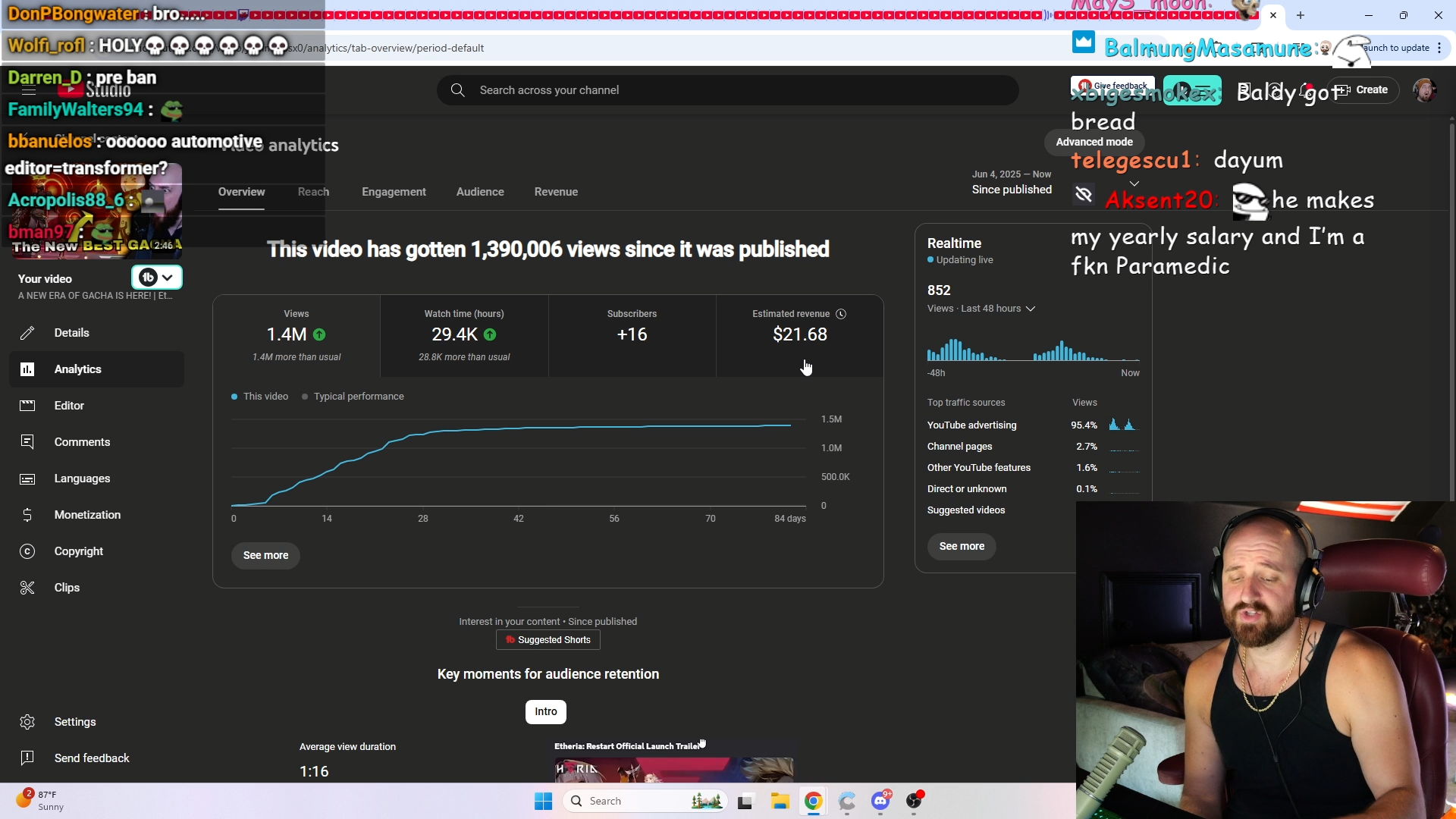Expand the video selector dropdown chevron
The width and height of the screenshot is (1456, 819).
click(x=168, y=278)
